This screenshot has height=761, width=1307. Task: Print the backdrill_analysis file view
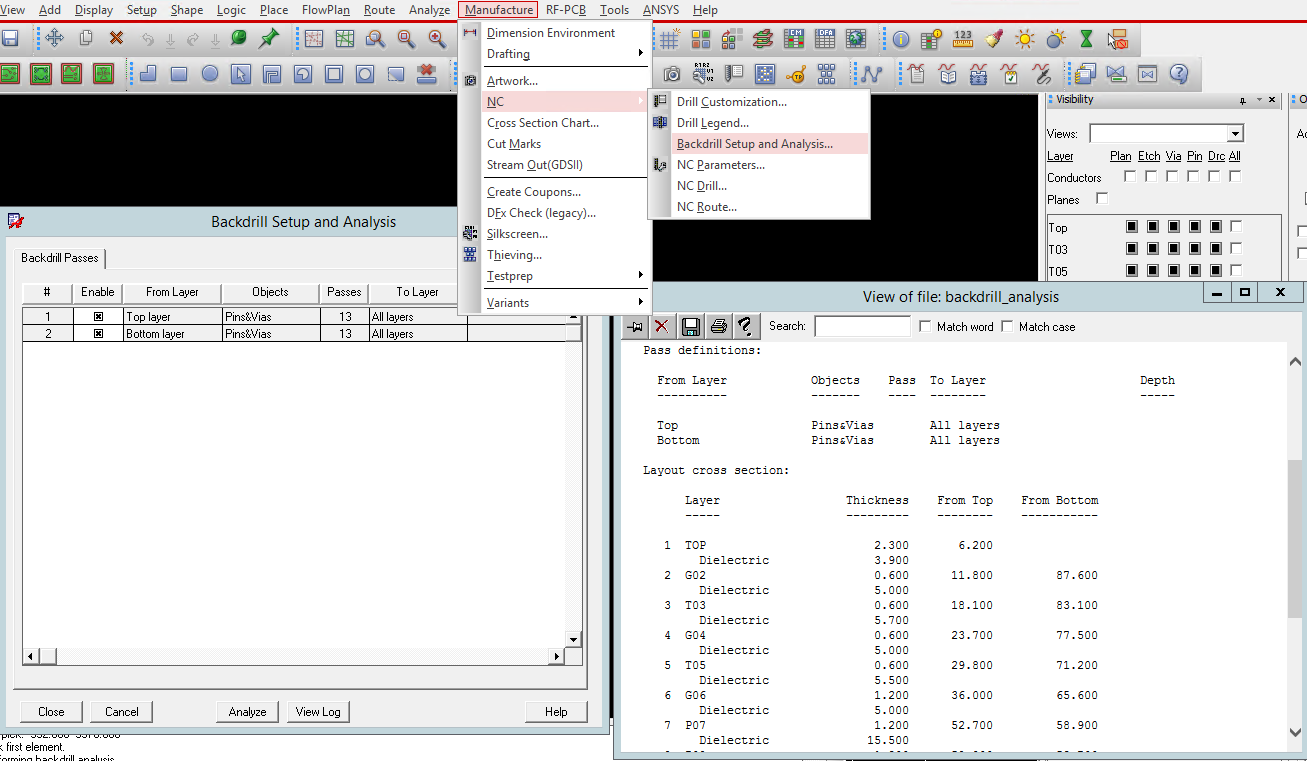718,326
